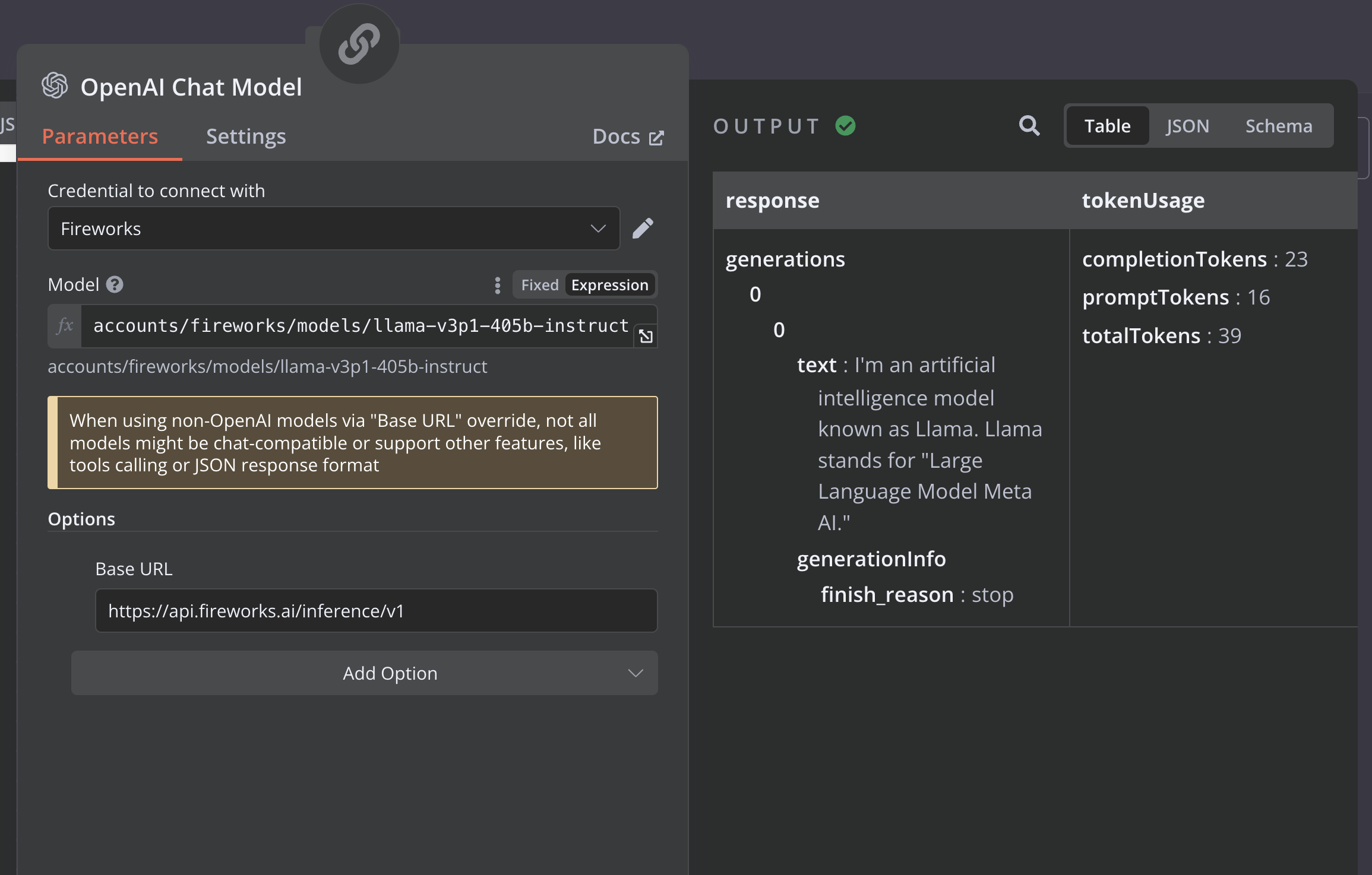Viewport: 1372px width, 875px height.
Task: Click the tokenUsage column header
Action: pyautogui.click(x=1213, y=201)
